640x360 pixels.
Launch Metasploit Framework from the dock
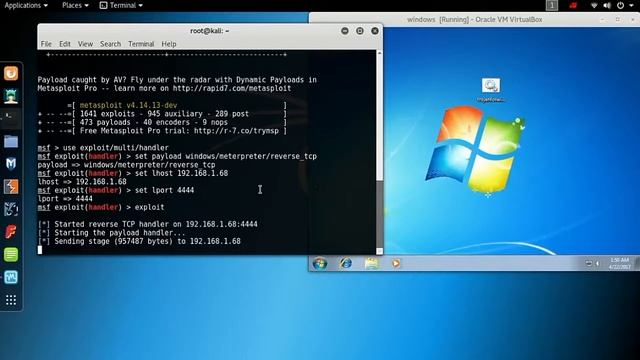tap(11, 164)
